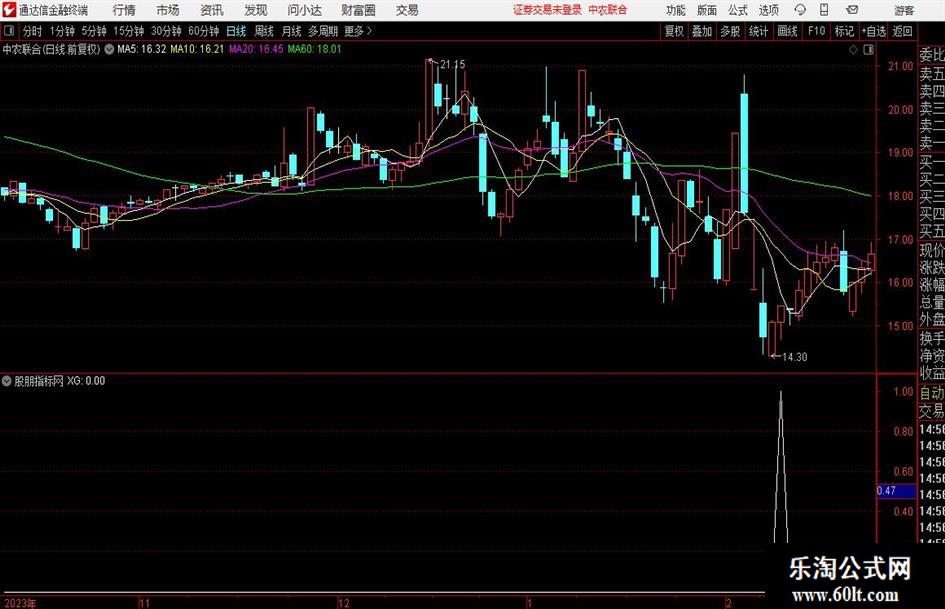This screenshot has width=945, height=609.
Task: Toggle the left sidebar panel icon
Action: tap(9, 31)
